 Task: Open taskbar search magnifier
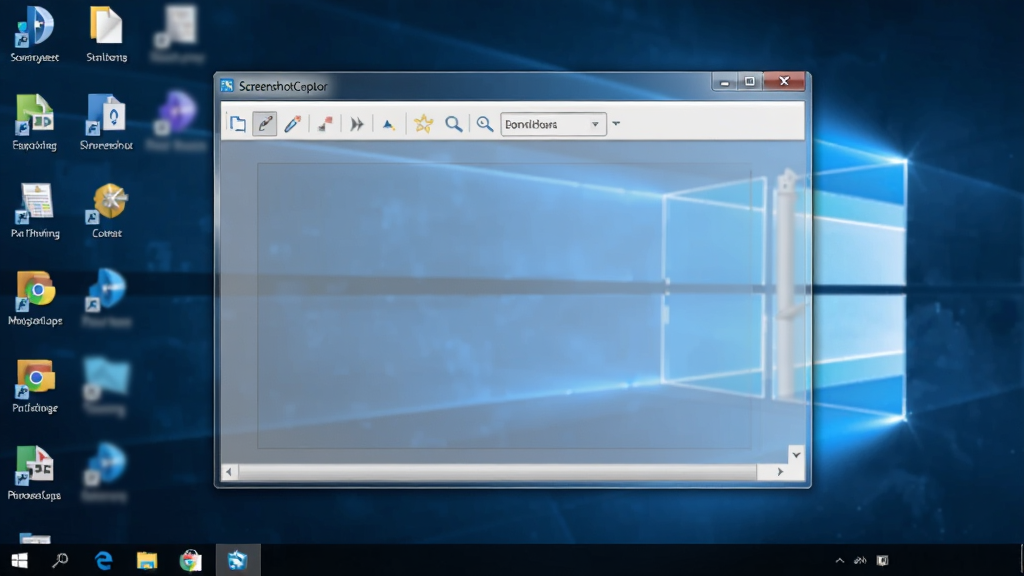tap(60, 560)
